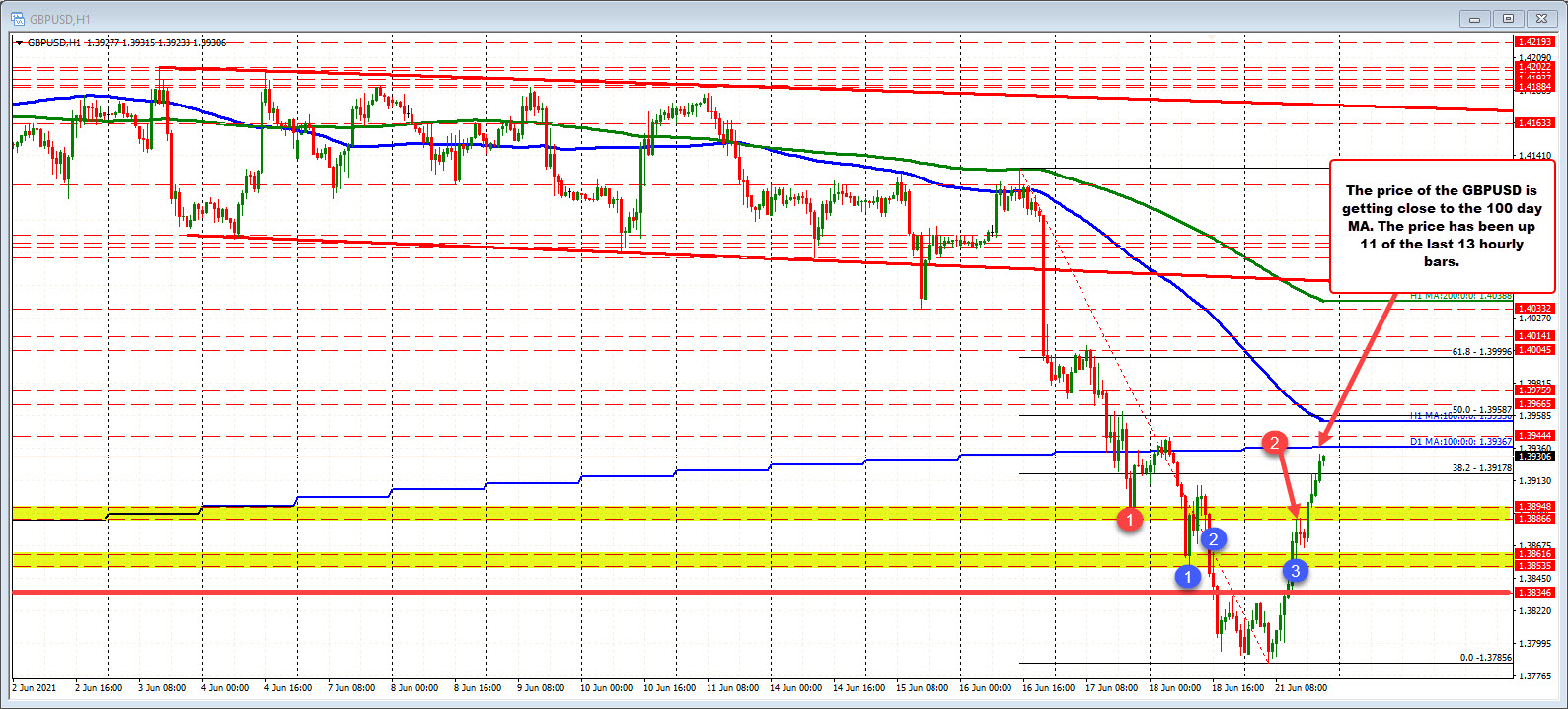The height and width of the screenshot is (709, 1568).
Task: Minimize the GBPUSD,H1 chart window
Action: point(1475,18)
